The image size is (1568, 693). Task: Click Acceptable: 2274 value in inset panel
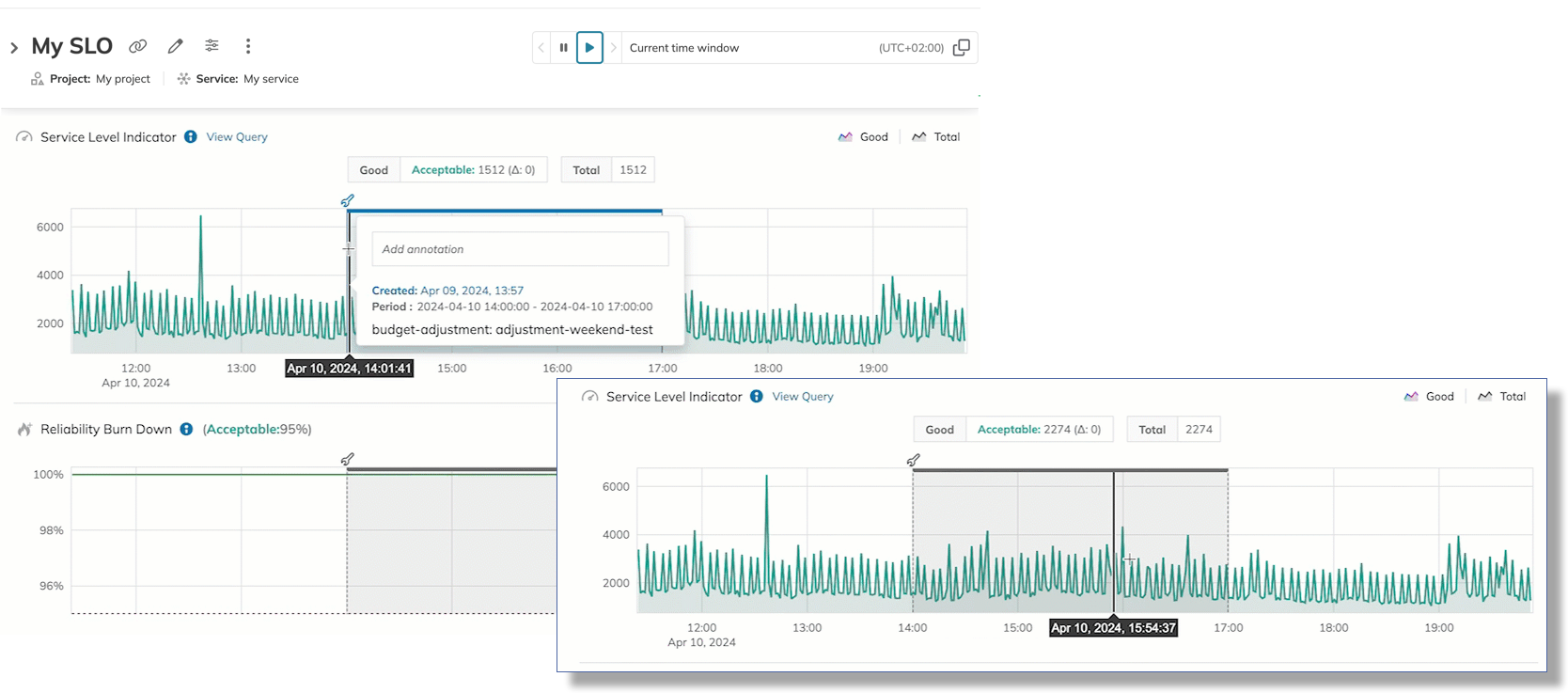(1039, 430)
